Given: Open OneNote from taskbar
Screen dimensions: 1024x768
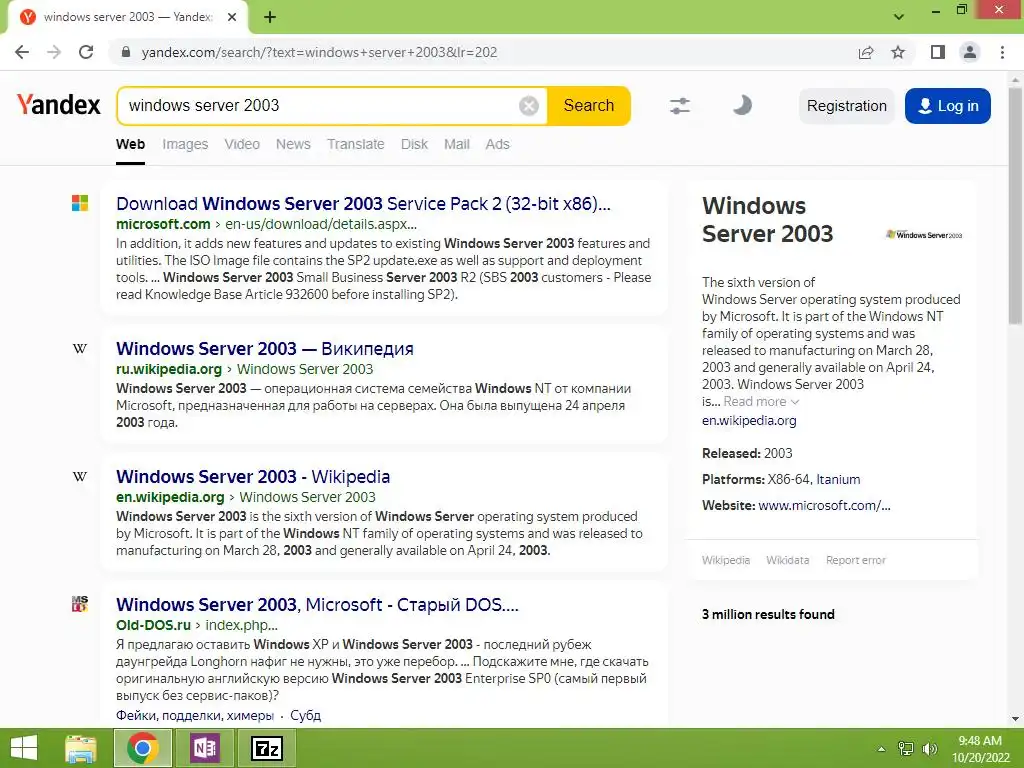Looking at the screenshot, I should click(x=204, y=748).
